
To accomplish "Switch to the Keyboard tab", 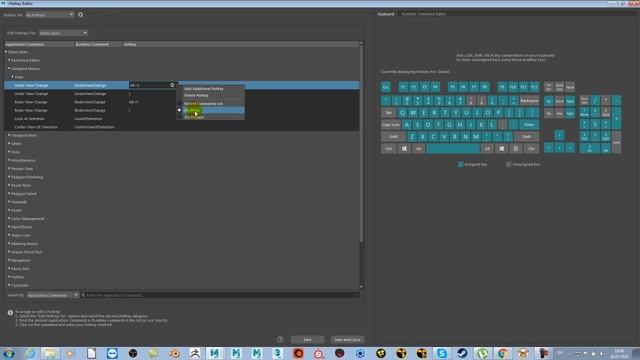I will 386,14.
